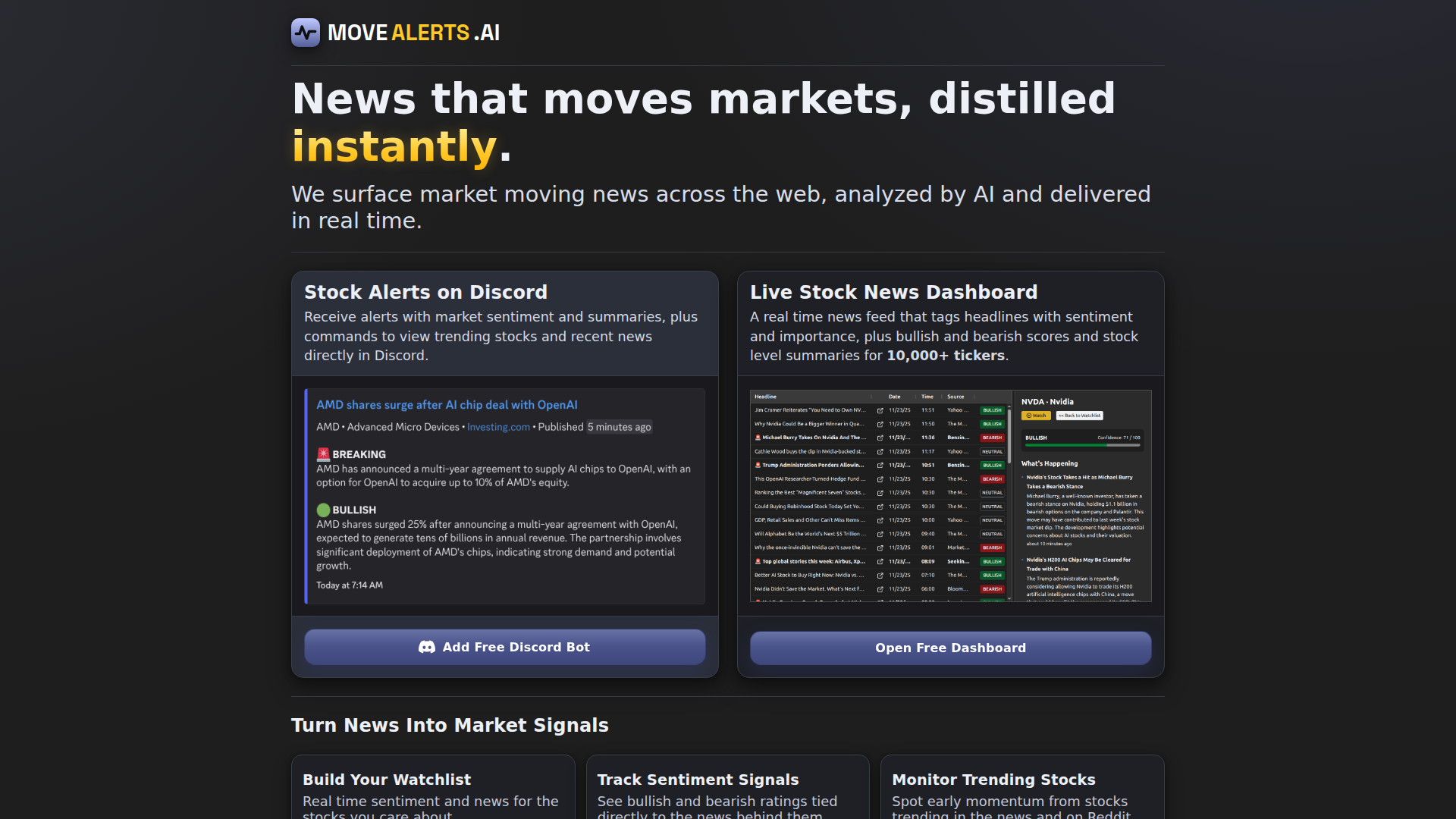The height and width of the screenshot is (819, 1456).
Task: Click the Investing.com source link
Action: pos(498,427)
